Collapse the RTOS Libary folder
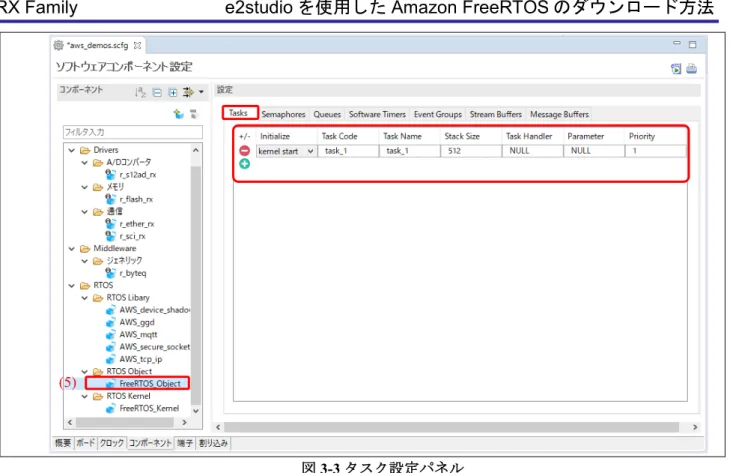This screenshot has height=473, width=730. [84, 297]
